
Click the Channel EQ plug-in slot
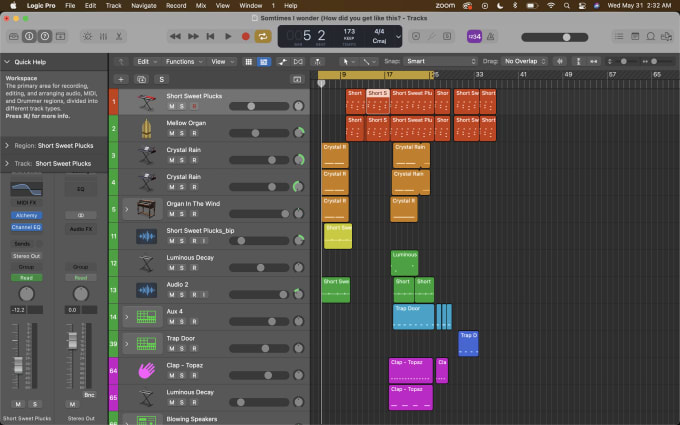click(26, 227)
